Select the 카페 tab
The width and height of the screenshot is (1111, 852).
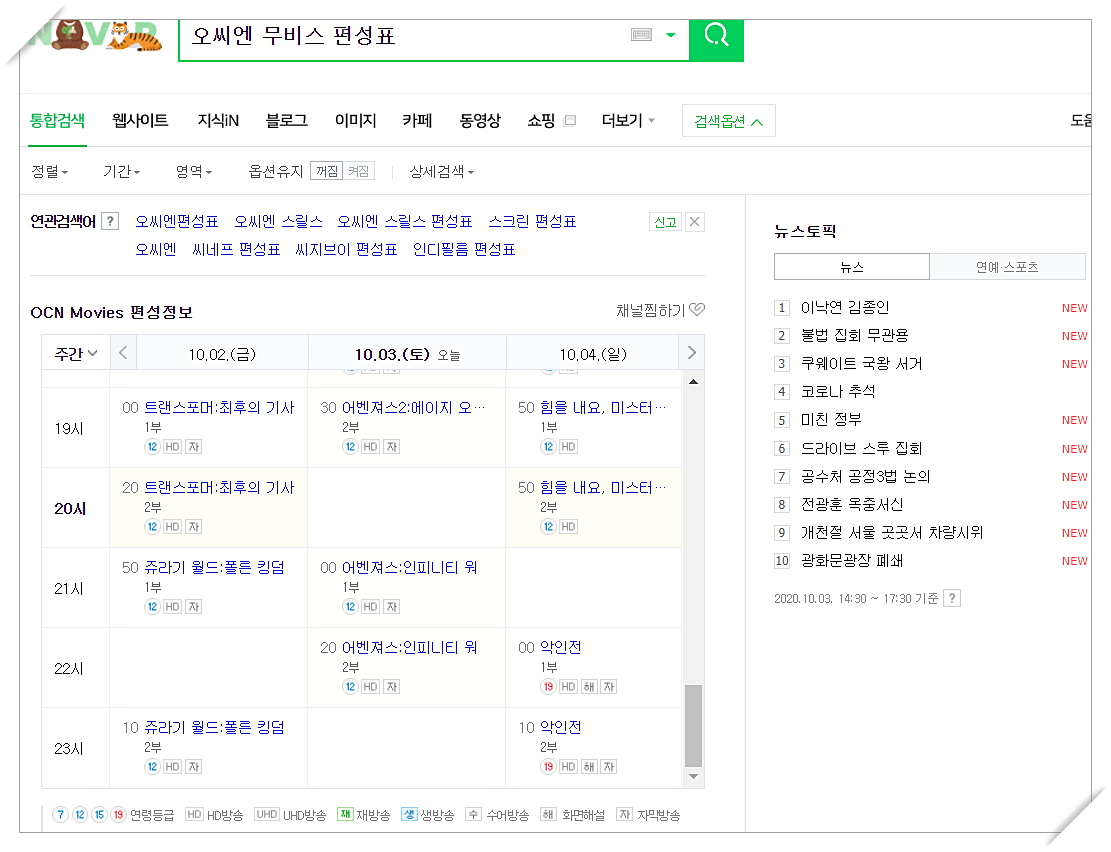pos(417,120)
